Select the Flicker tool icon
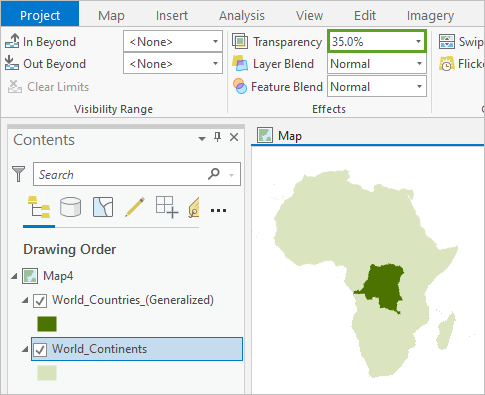The image size is (485, 395). click(x=447, y=63)
